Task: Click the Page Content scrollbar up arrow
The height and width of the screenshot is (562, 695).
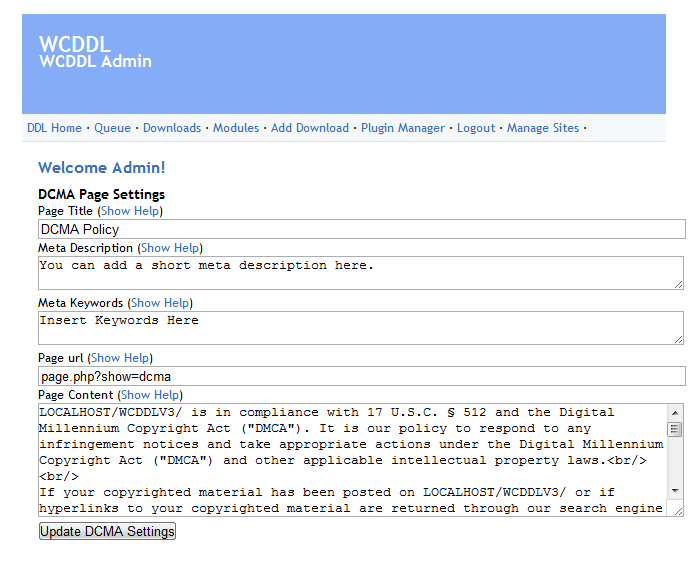Action: coord(675,413)
